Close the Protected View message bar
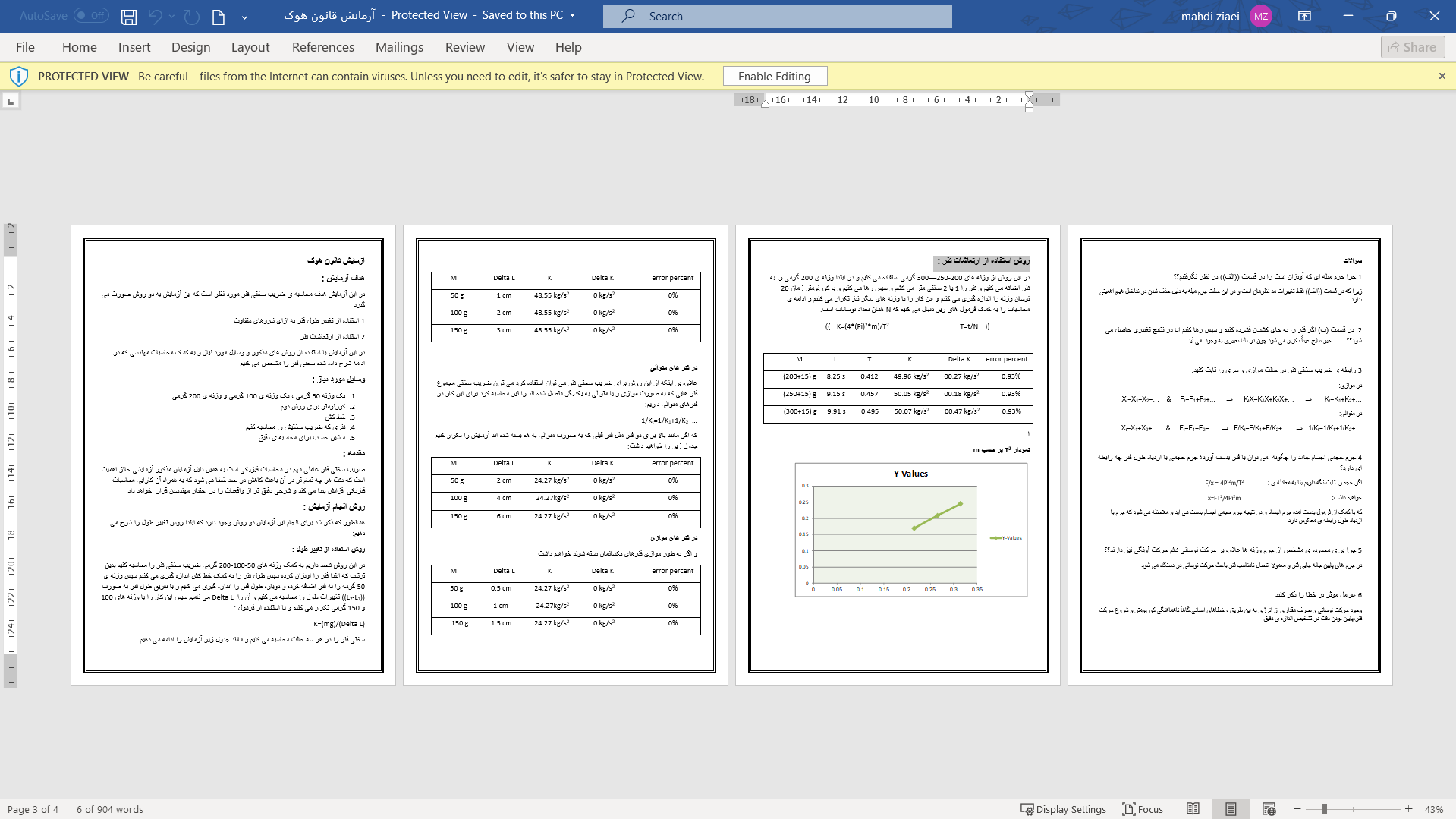This screenshot has height=819, width=1456. coord(1442,76)
